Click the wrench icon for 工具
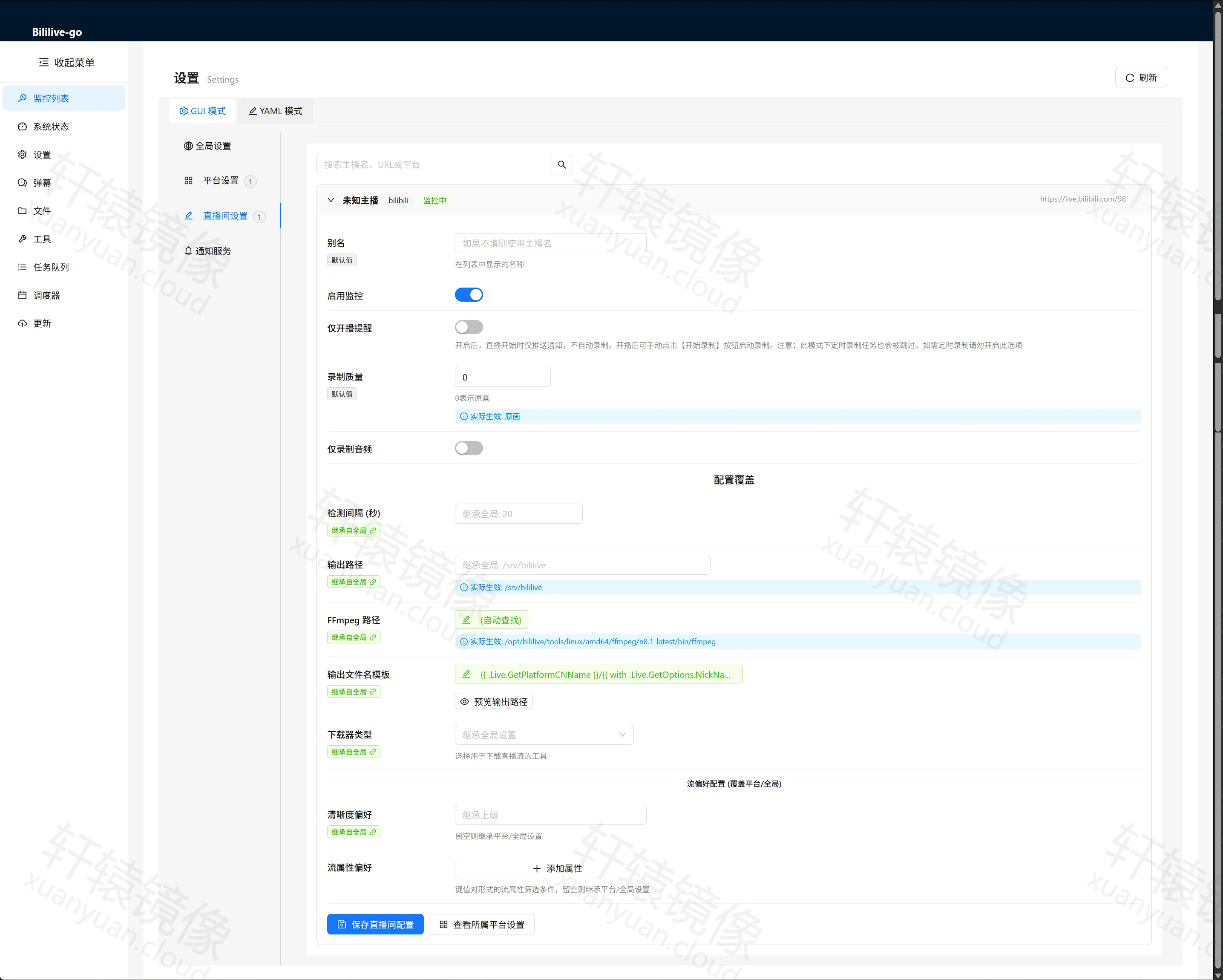 pos(22,239)
